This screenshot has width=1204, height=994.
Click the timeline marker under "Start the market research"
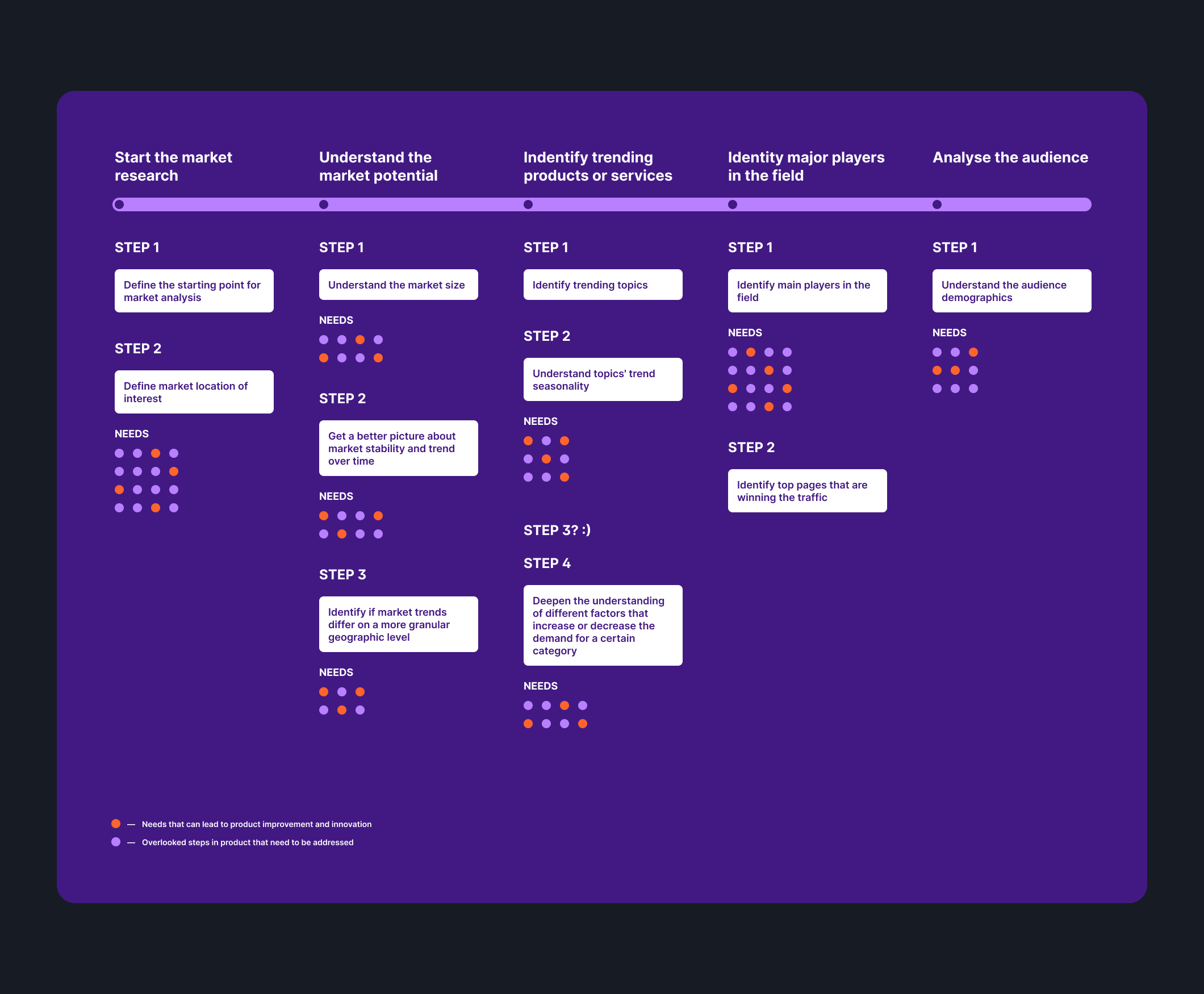point(119,204)
